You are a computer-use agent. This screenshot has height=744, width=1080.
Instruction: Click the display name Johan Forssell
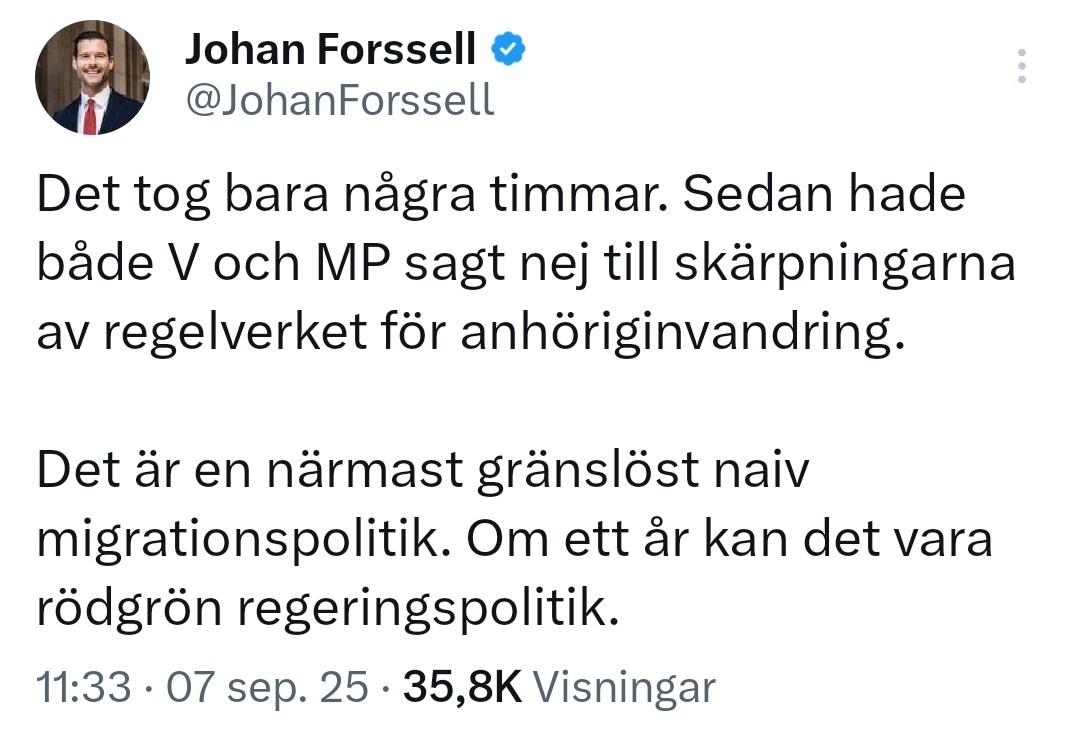330,49
